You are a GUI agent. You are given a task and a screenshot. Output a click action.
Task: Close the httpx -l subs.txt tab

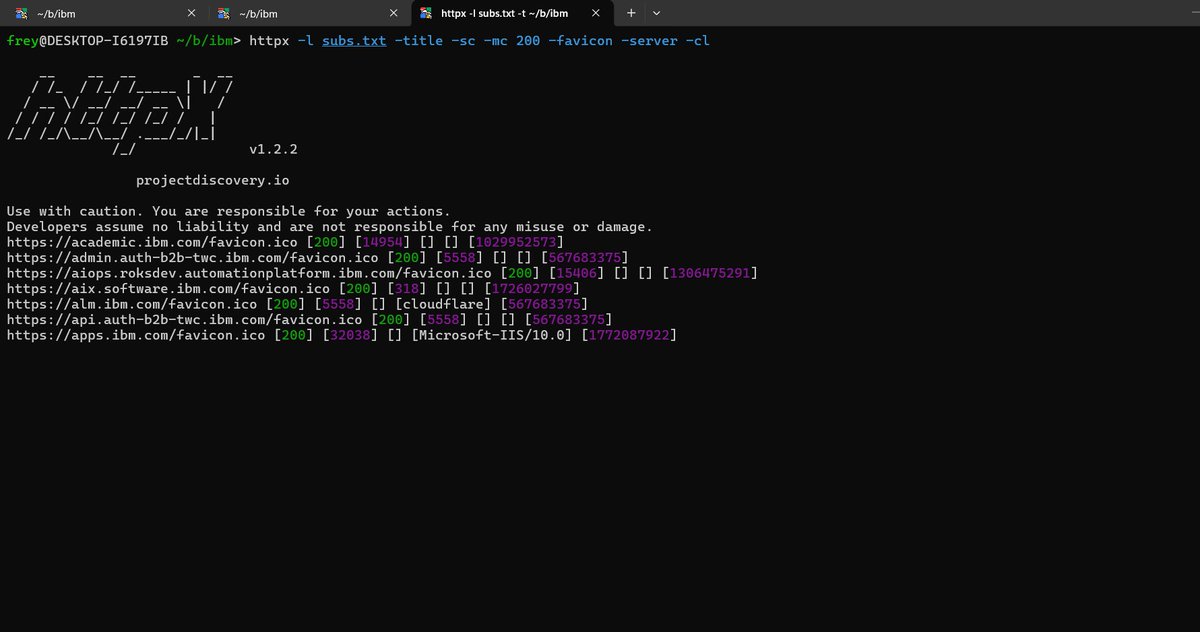(x=597, y=13)
